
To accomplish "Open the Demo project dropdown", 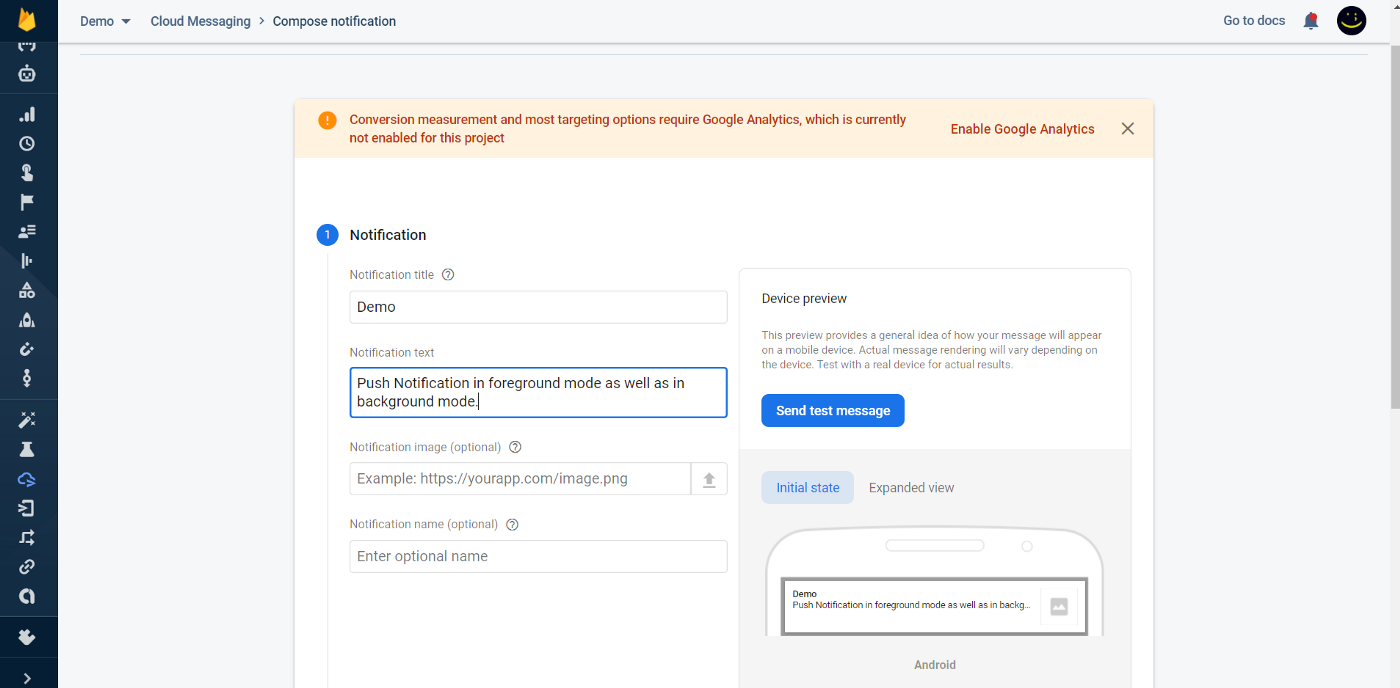I will tap(105, 21).
